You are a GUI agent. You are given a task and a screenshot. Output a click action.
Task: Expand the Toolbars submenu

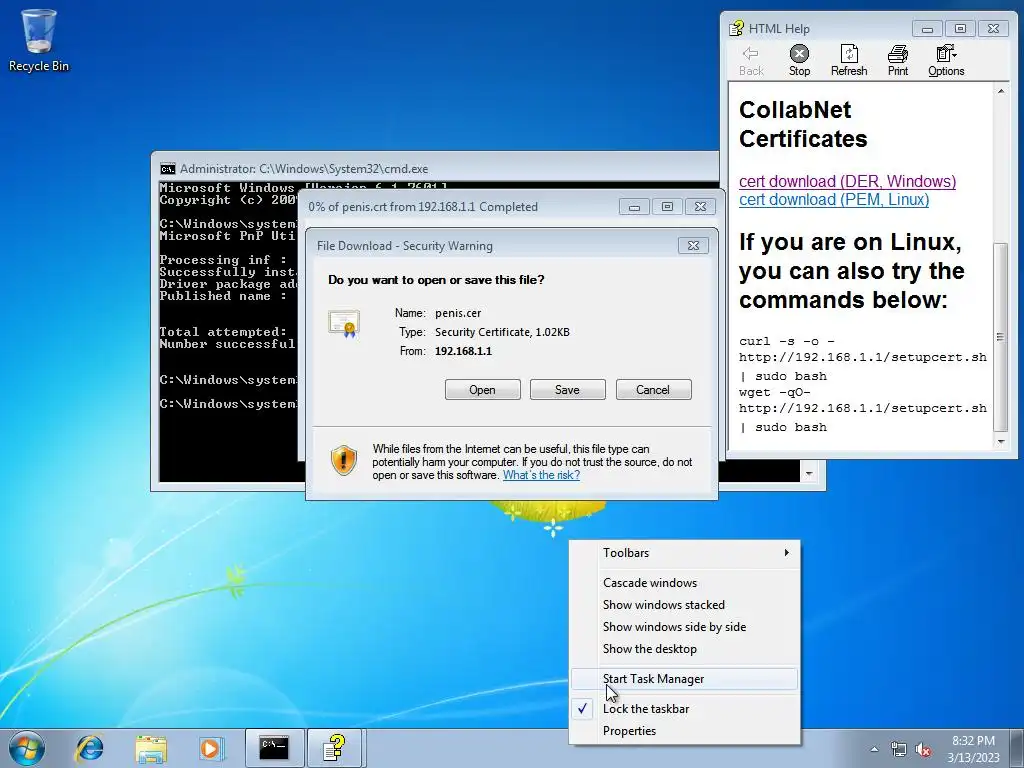[685, 553]
